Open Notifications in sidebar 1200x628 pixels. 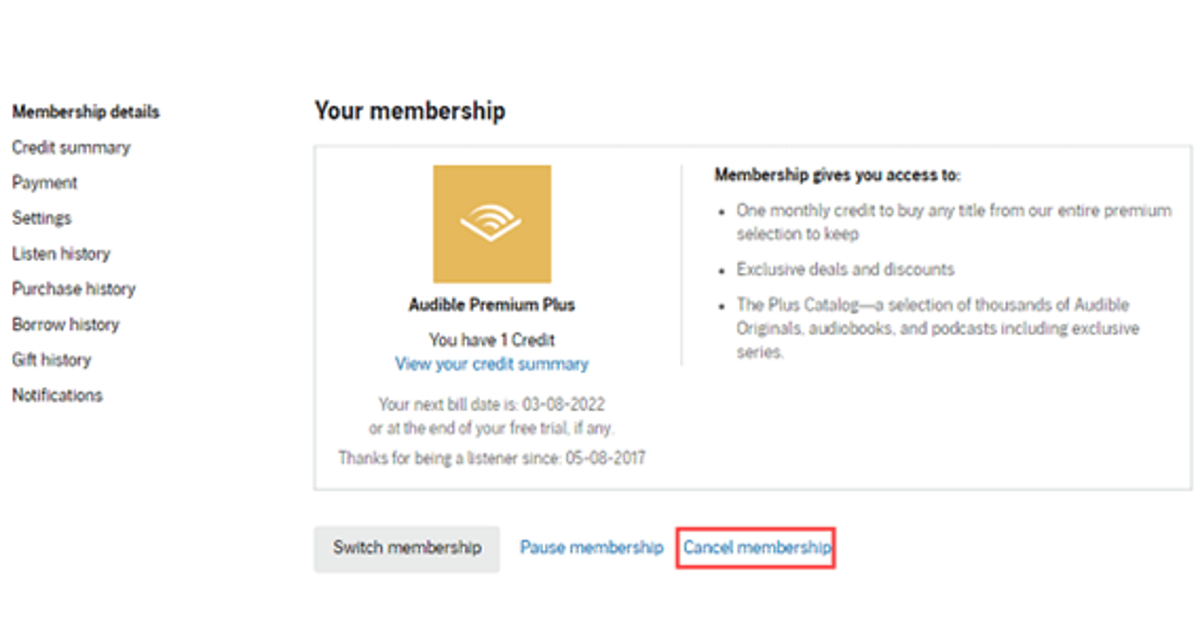[x=57, y=395]
